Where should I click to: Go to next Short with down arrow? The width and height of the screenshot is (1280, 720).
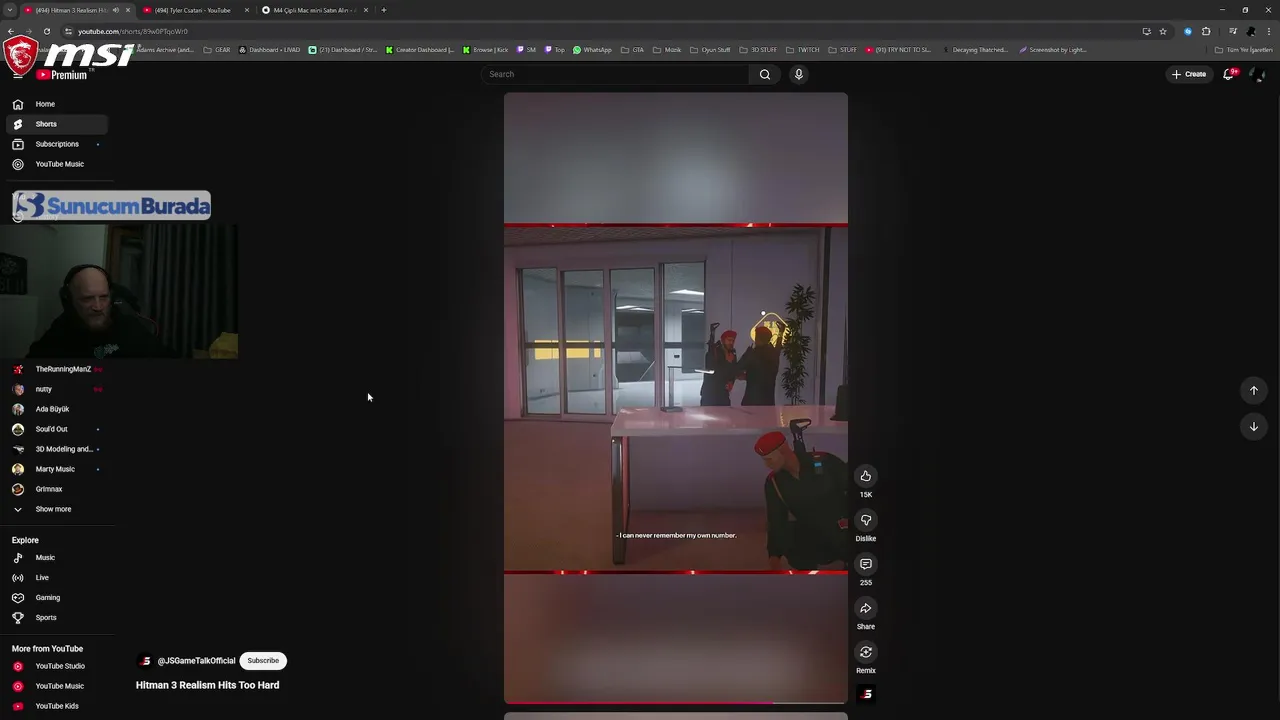1253,427
